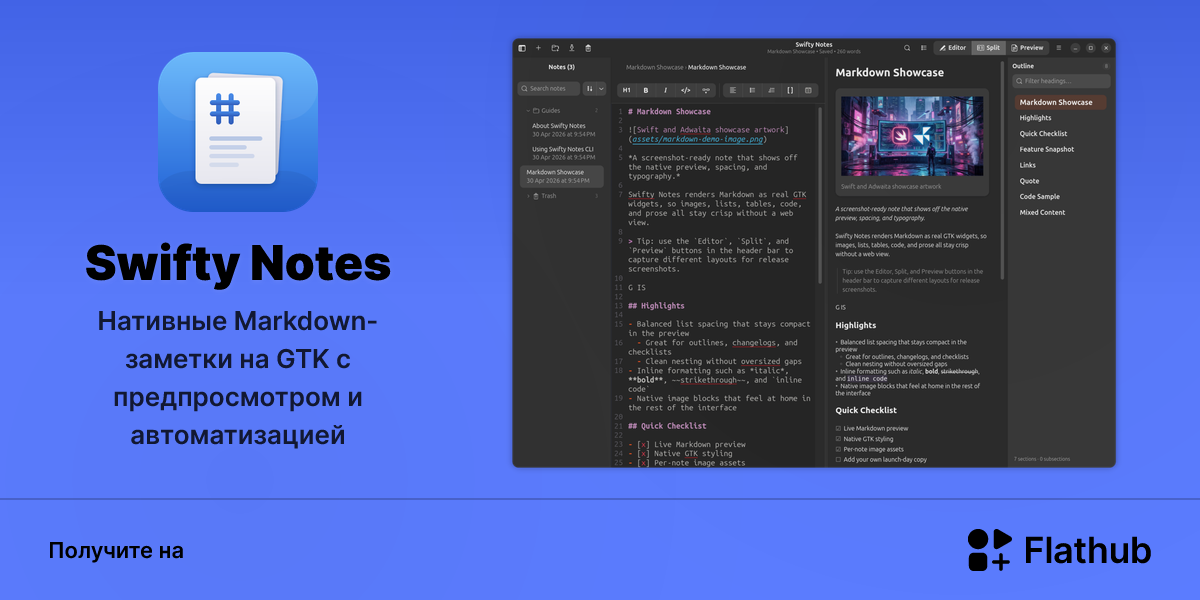Jump to Links heading in outline

coord(1028,165)
